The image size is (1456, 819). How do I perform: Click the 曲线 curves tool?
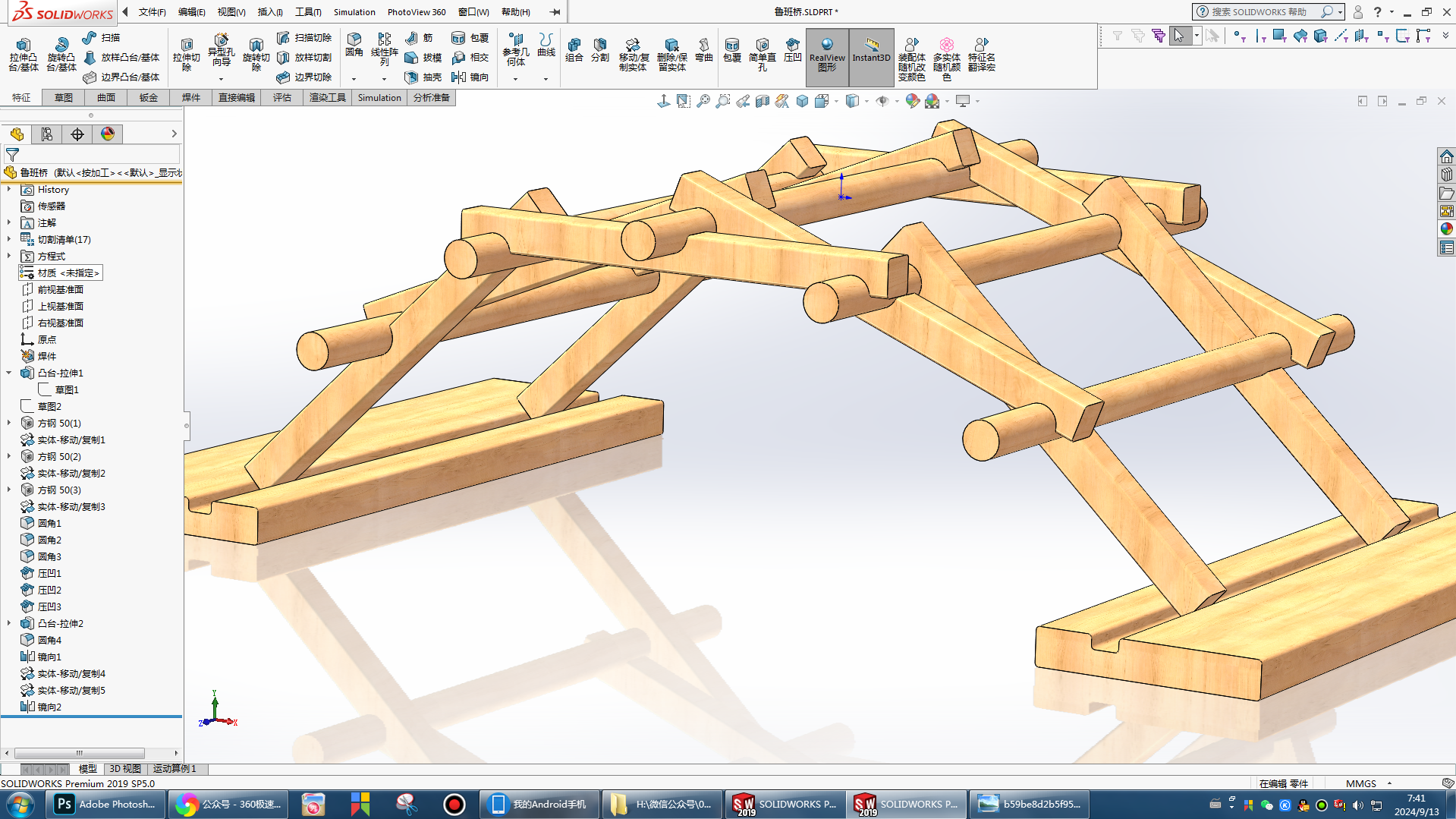(x=546, y=45)
